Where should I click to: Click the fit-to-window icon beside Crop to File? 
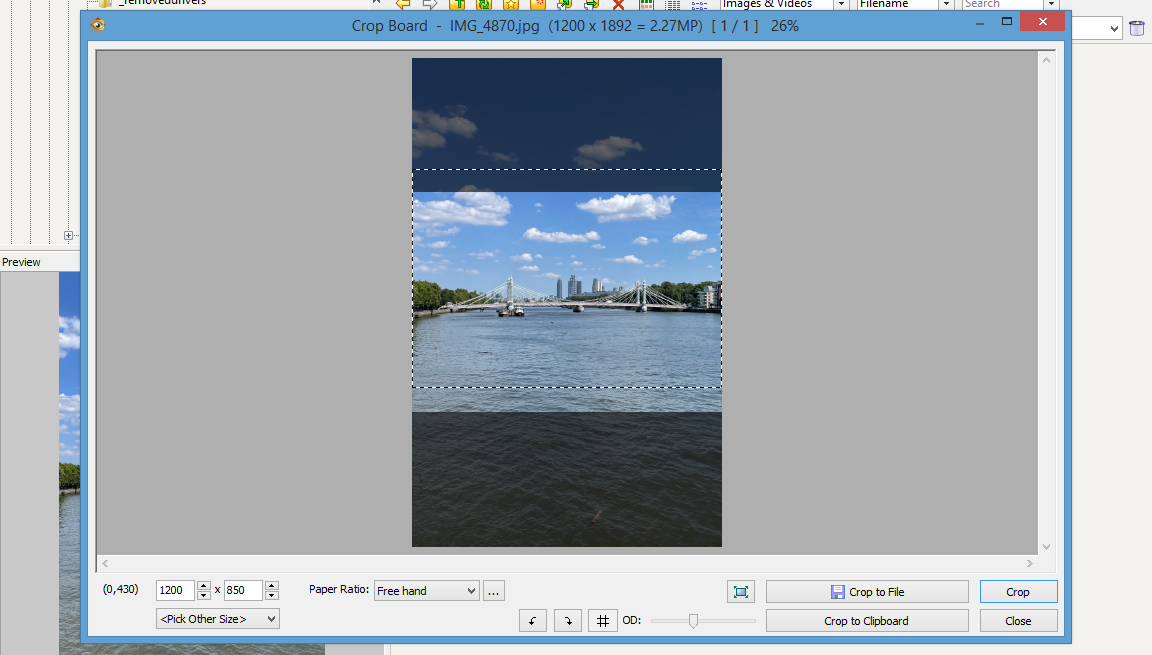coord(741,592)
